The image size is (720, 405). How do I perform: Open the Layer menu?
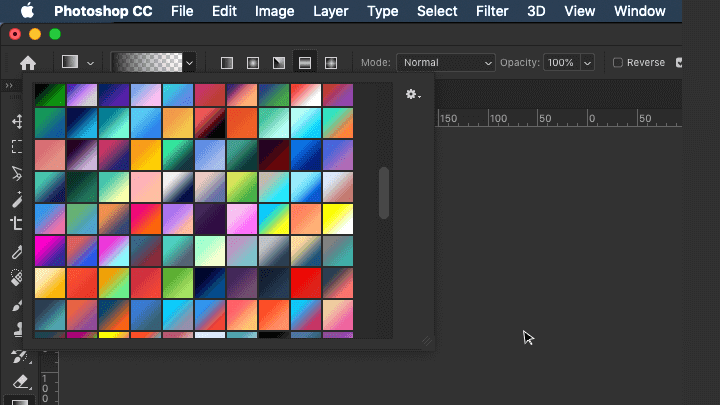331,11
